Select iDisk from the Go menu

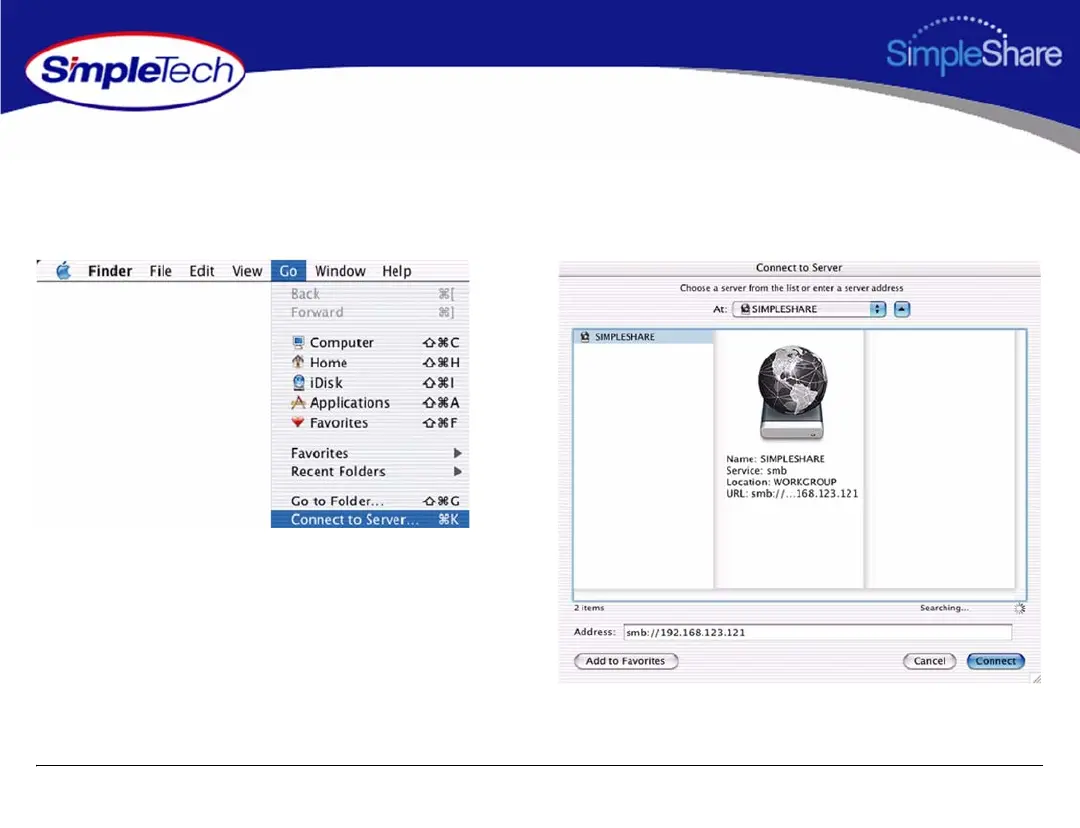[x=370, y=382]
